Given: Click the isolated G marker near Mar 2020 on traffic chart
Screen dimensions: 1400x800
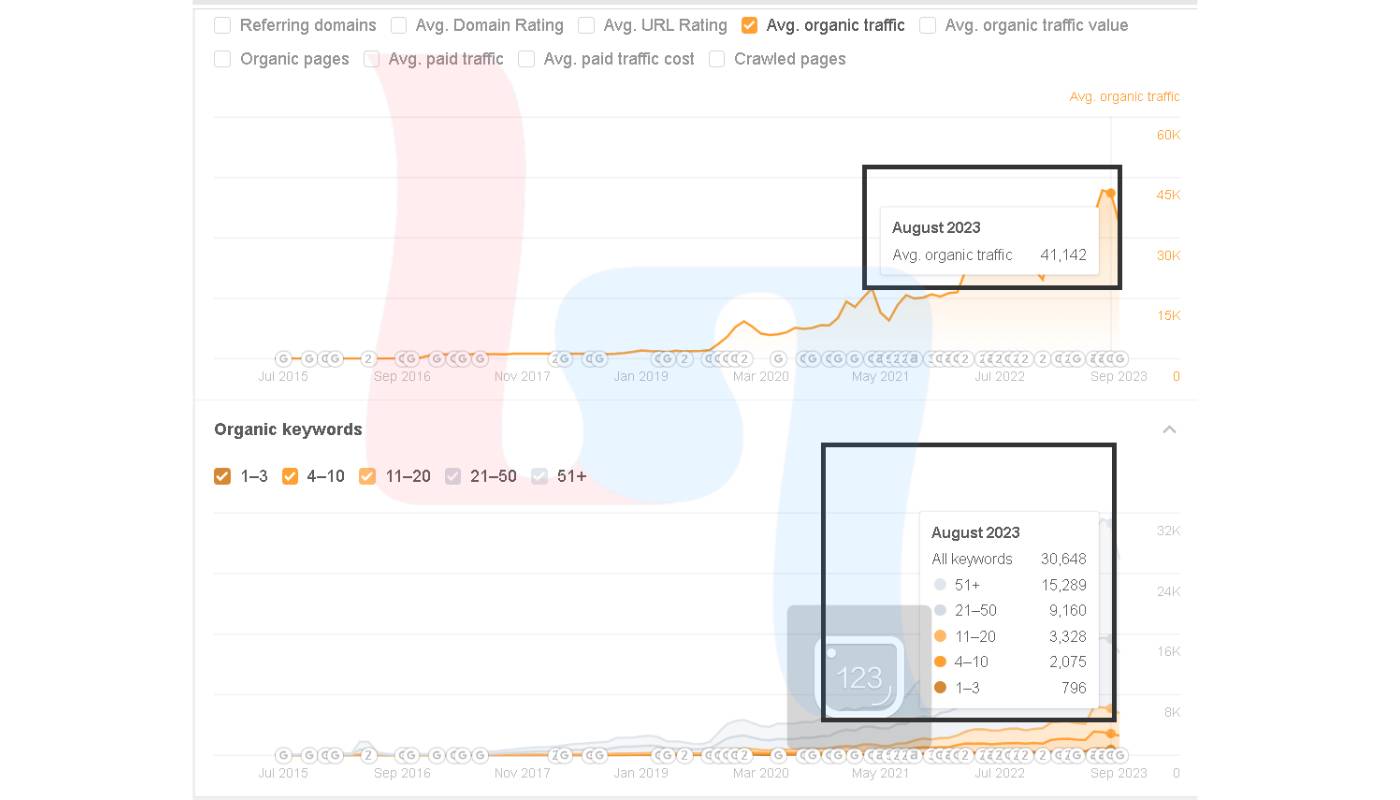Looking at the screenshot, I should (777, 358).
